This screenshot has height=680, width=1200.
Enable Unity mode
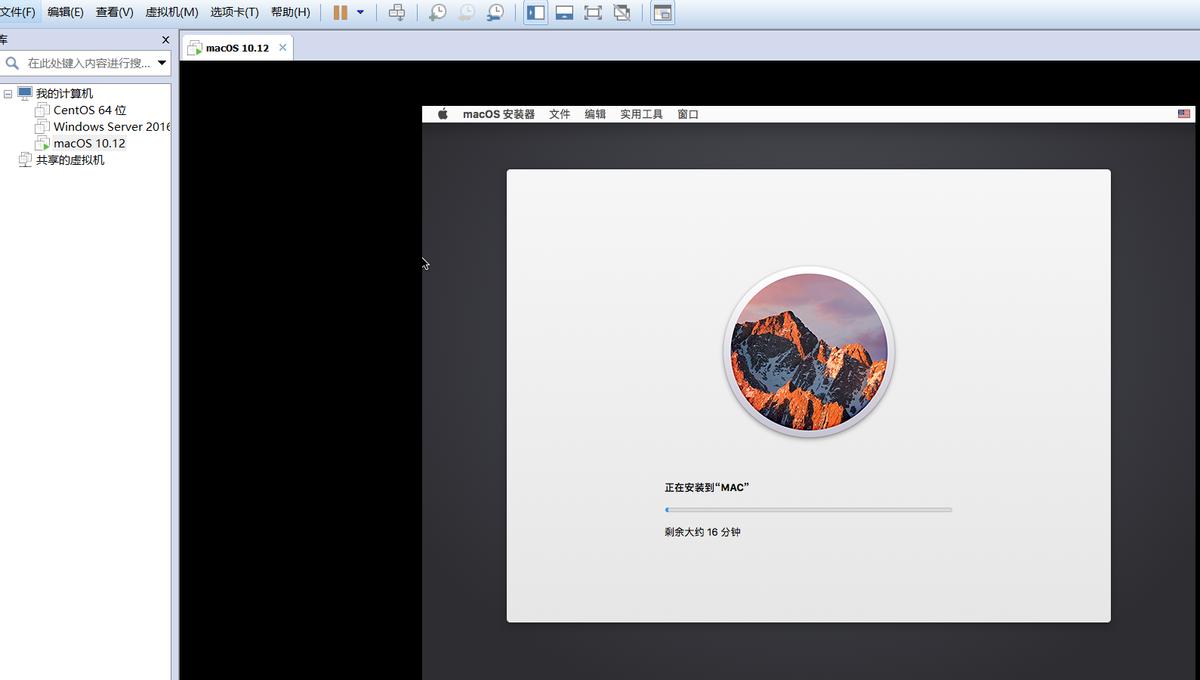pyautogui.click(x=620, y=11)
